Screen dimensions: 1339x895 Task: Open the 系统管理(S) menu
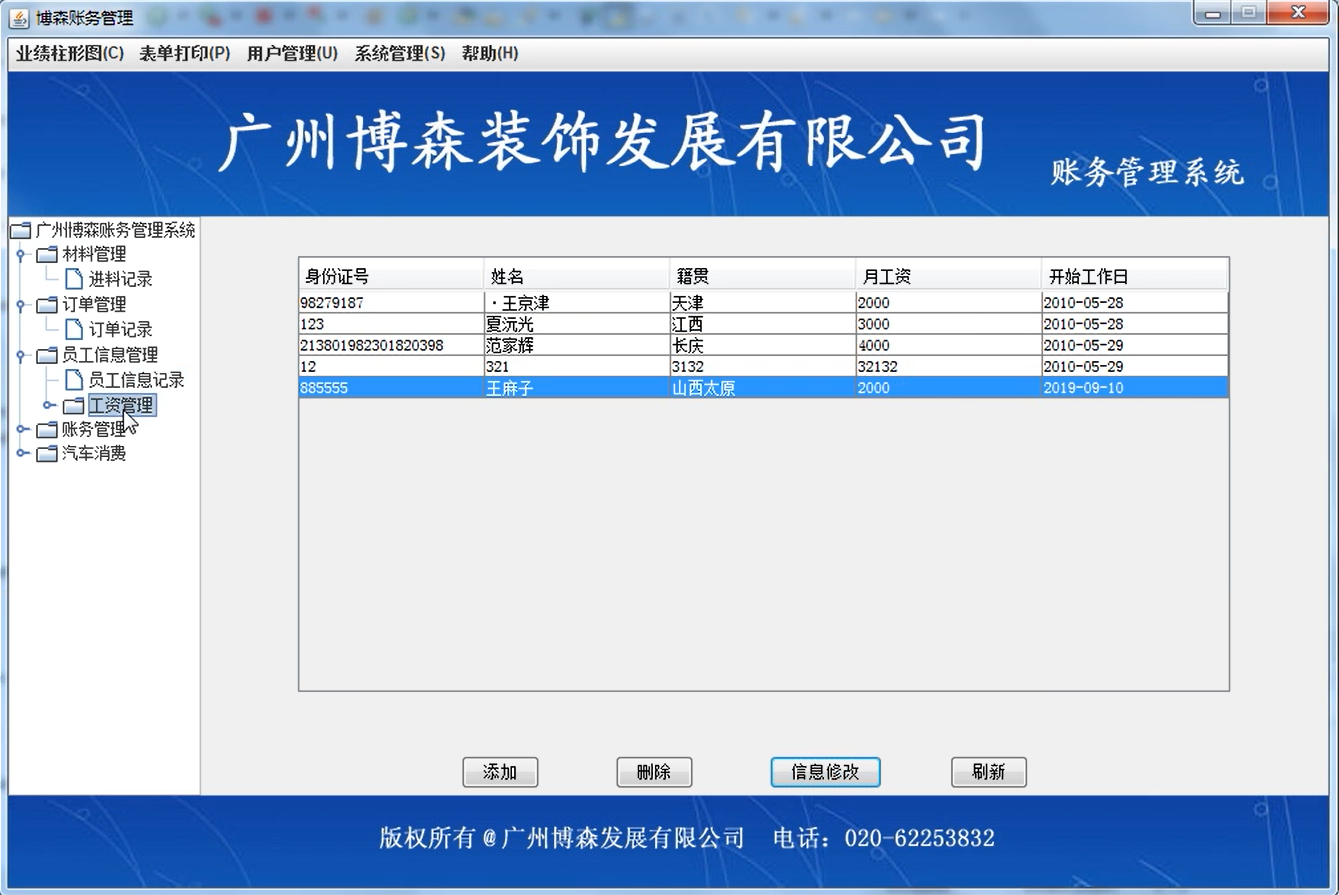click(400, 54)
